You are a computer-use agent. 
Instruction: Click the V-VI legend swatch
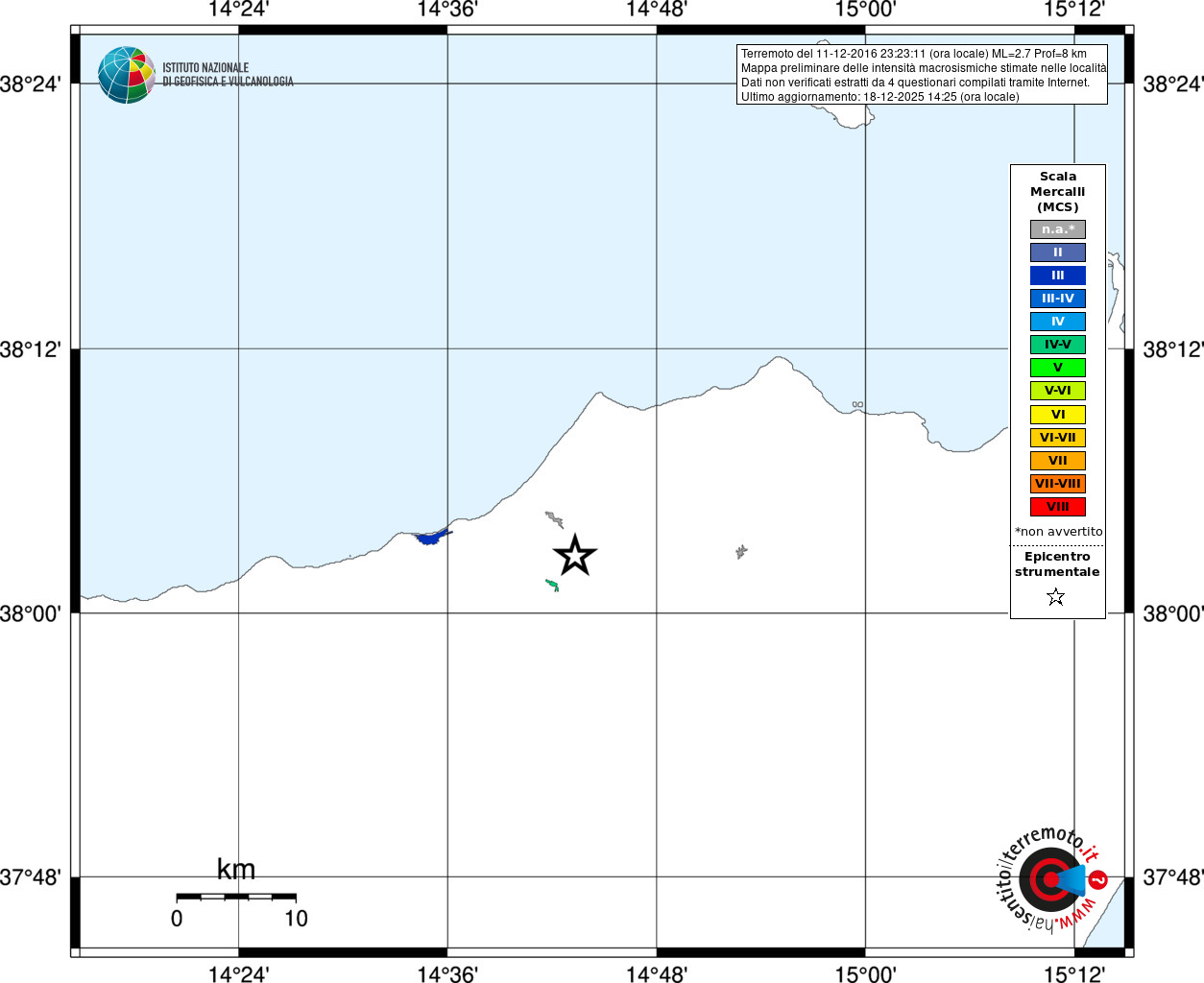(1058, 391)
